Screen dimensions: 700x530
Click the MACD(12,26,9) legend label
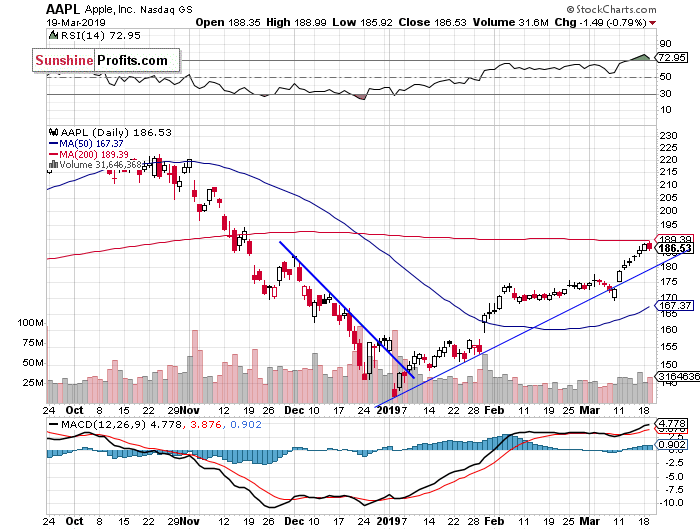point(103,424)
